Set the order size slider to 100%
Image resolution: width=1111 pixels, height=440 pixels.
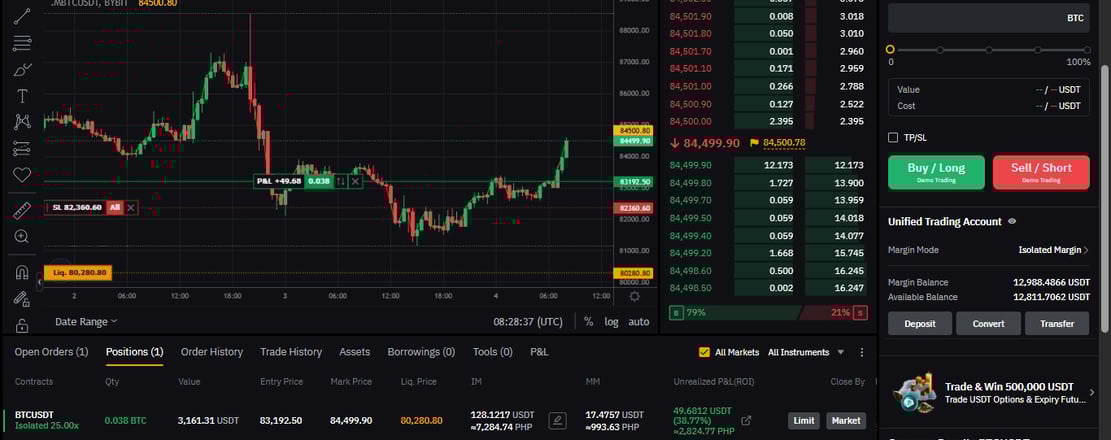pos(1087,50)
